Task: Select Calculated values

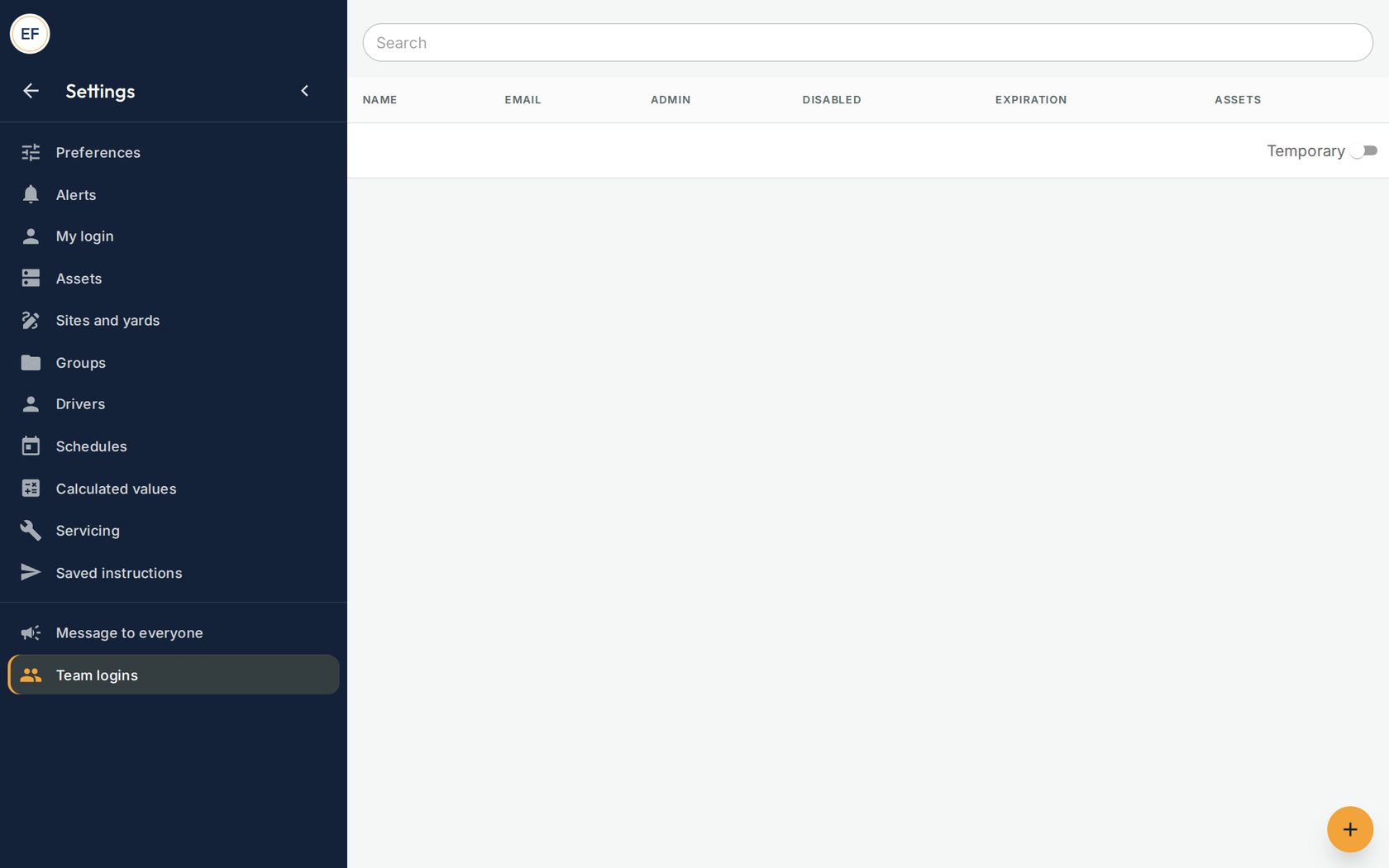Action: pyautogui.click(x=174, y=489)
